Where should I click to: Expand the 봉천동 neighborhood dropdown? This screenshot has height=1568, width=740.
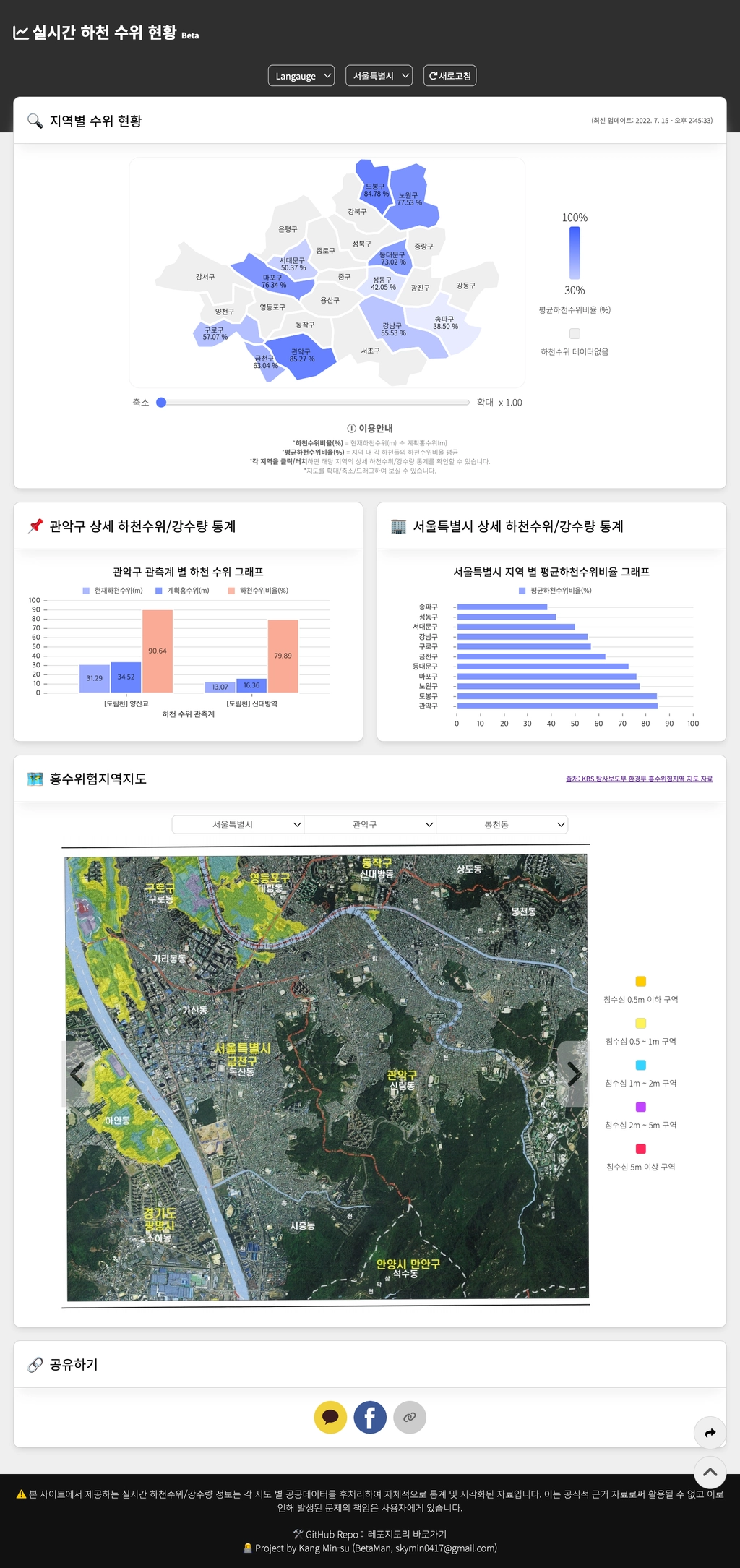pos(502,824)
